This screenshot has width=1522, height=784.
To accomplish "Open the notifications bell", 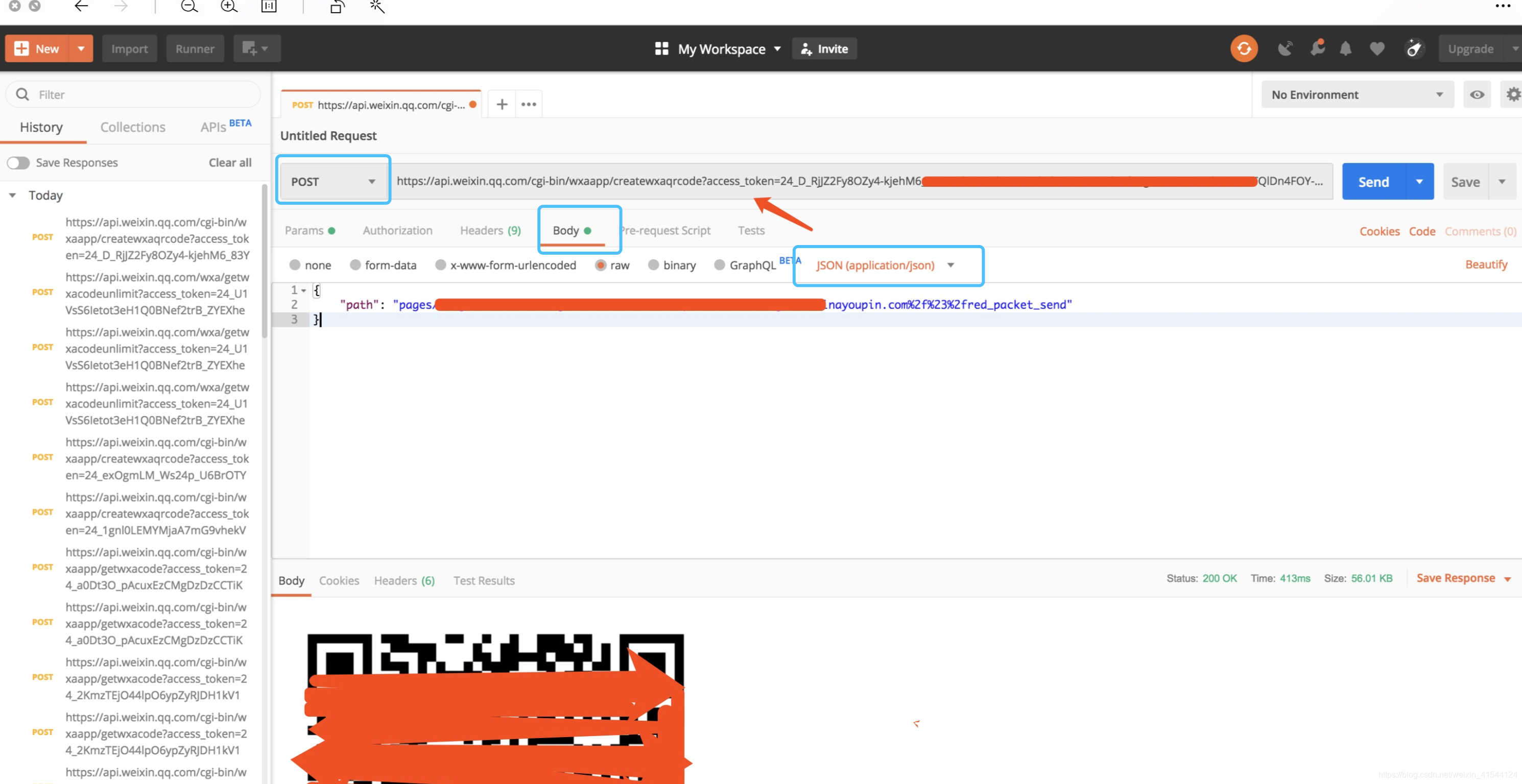I will (1345, 48).
